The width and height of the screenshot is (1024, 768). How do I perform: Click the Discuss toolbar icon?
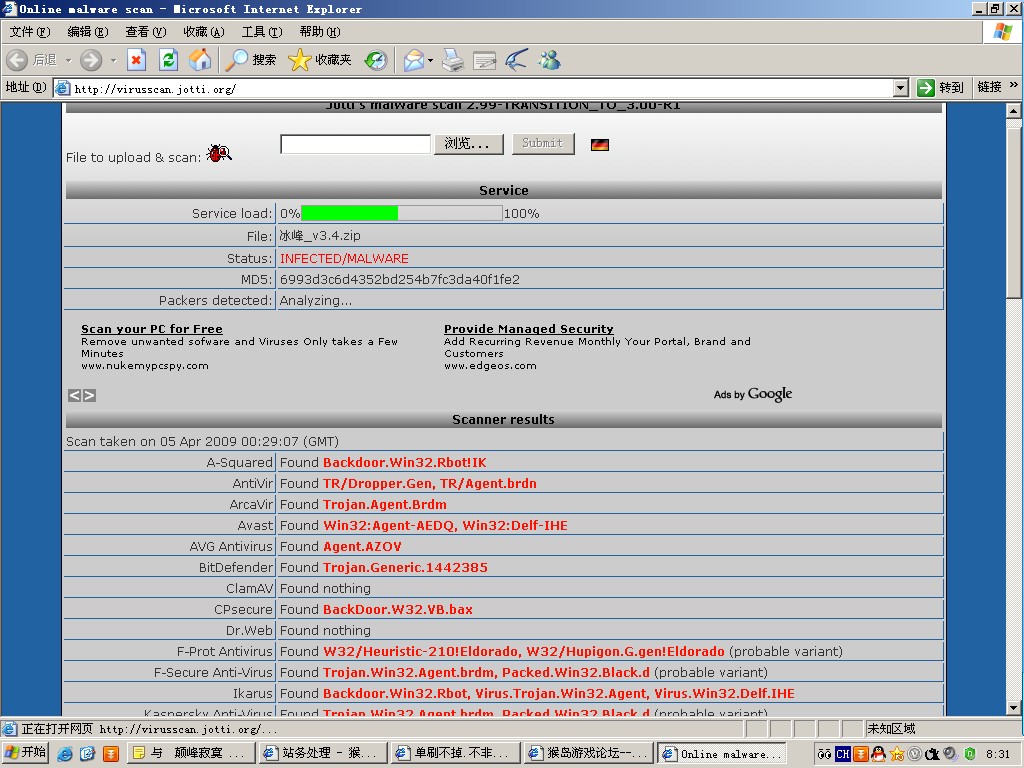tap(517, 60)
